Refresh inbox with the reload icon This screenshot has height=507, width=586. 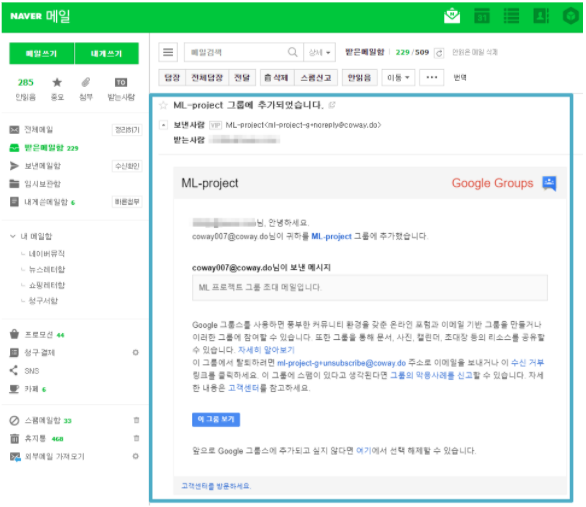click(439, 53)
